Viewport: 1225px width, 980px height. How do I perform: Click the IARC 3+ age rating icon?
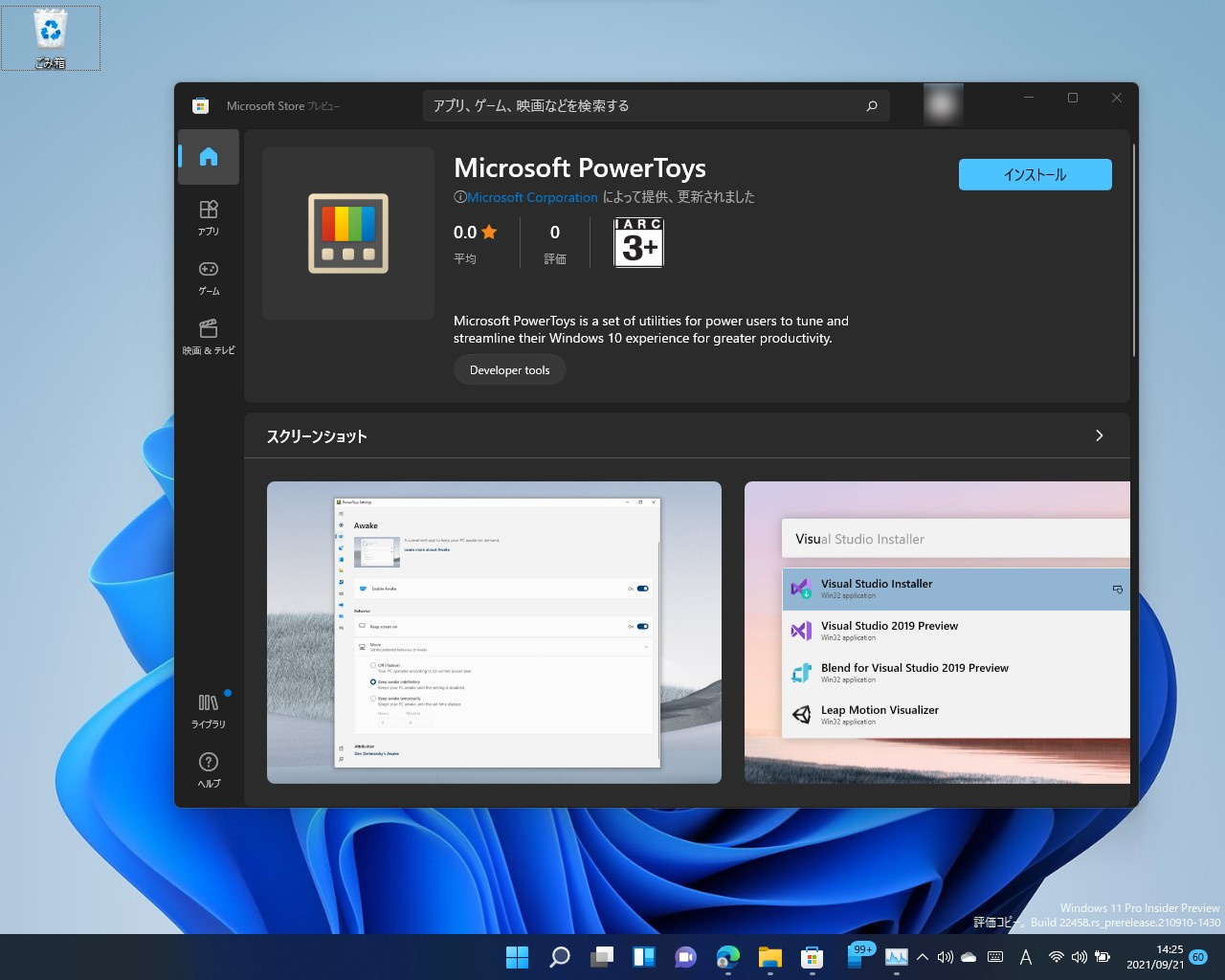click(x=637, y=242)
